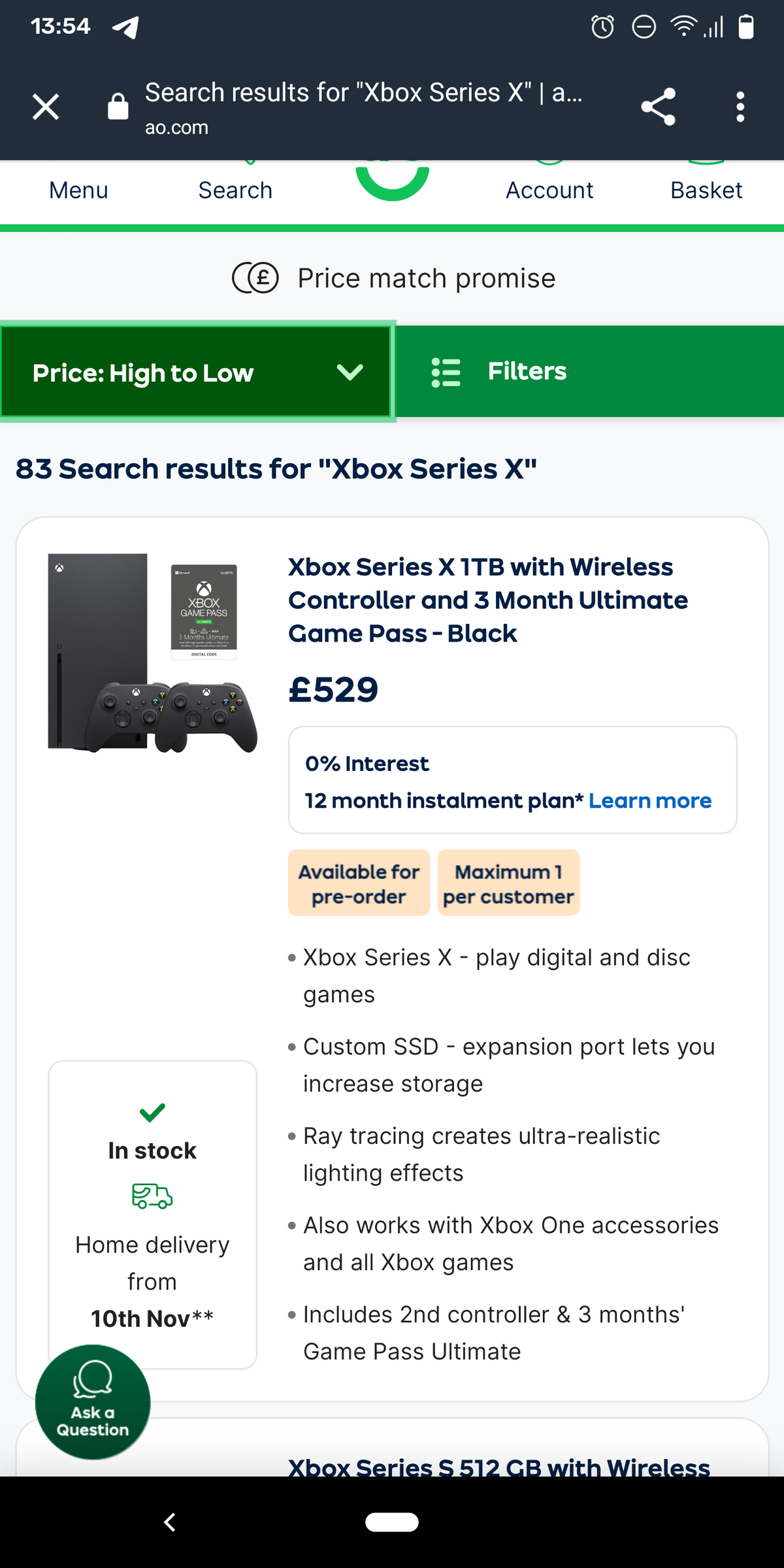This screenshot has height=1568, width=784.
Task: Open the Ask a Question chat bubble
Action: [93, 1401]
